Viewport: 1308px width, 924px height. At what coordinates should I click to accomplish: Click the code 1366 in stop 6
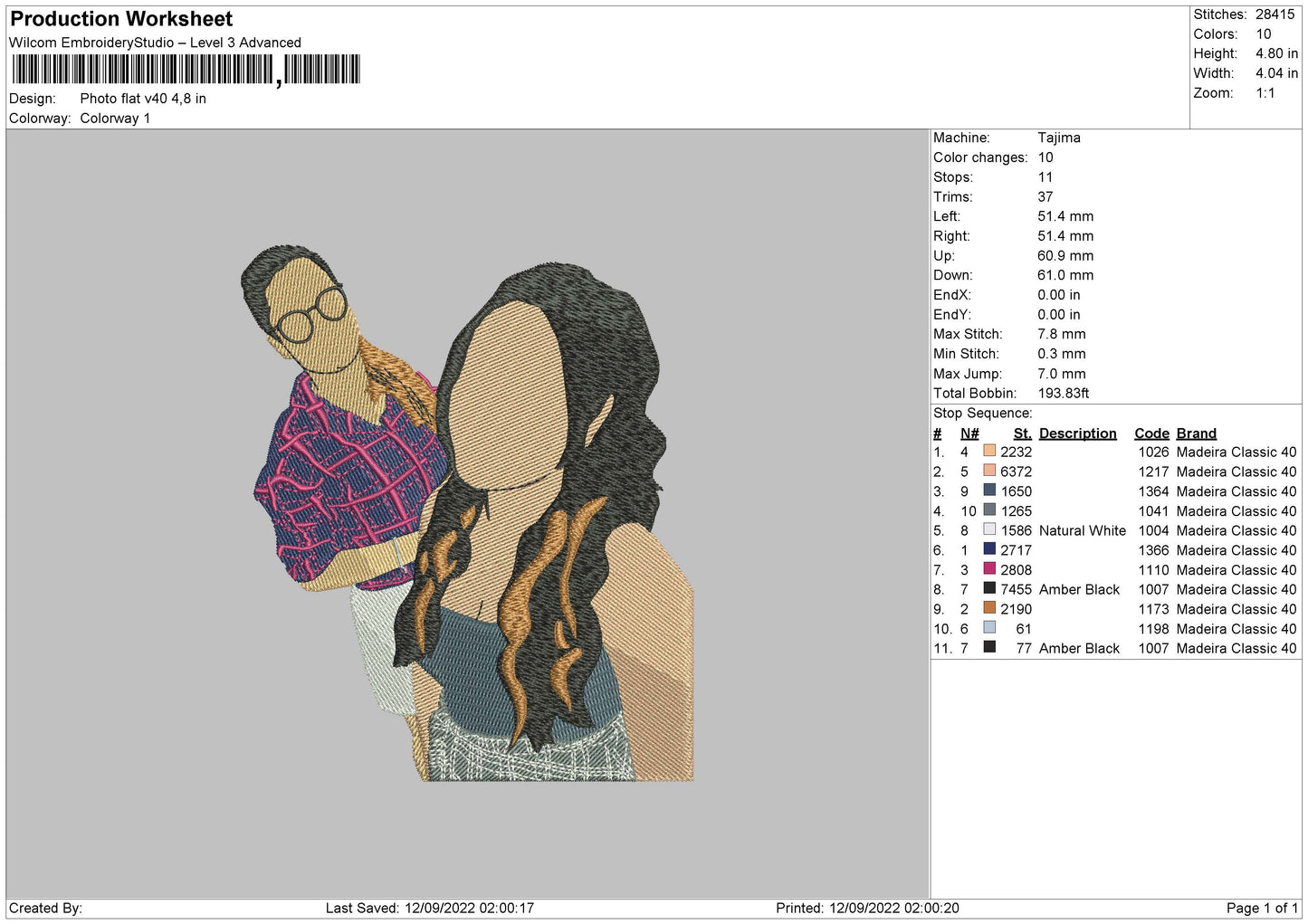click(x=1154, y=550)
